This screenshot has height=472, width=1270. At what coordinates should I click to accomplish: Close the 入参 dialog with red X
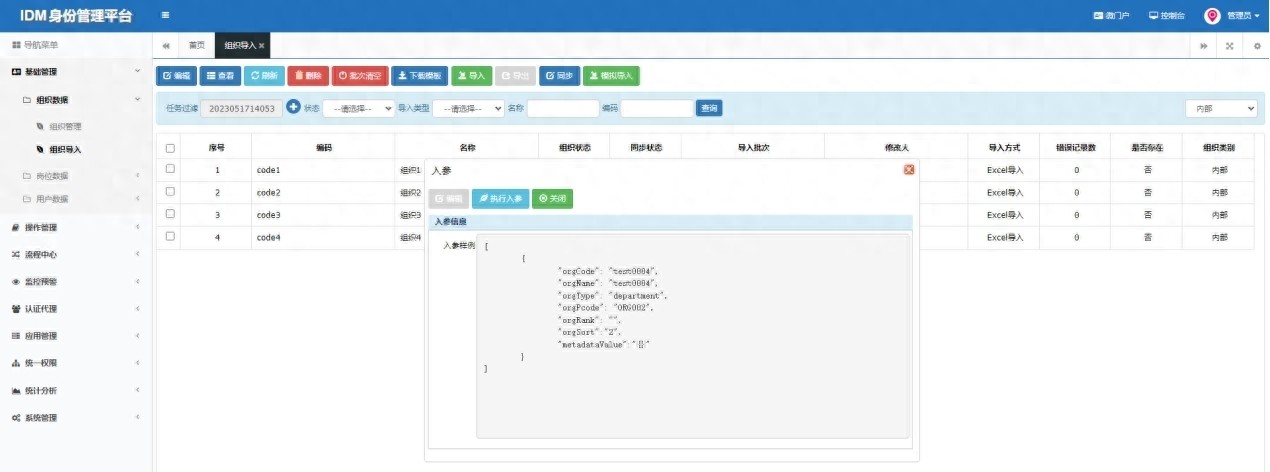(x=909, y=170)
